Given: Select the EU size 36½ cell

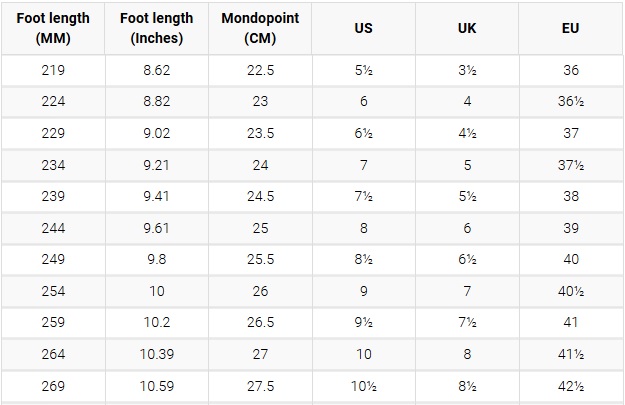Looking at the screenshot, I should tap(571, 101).
